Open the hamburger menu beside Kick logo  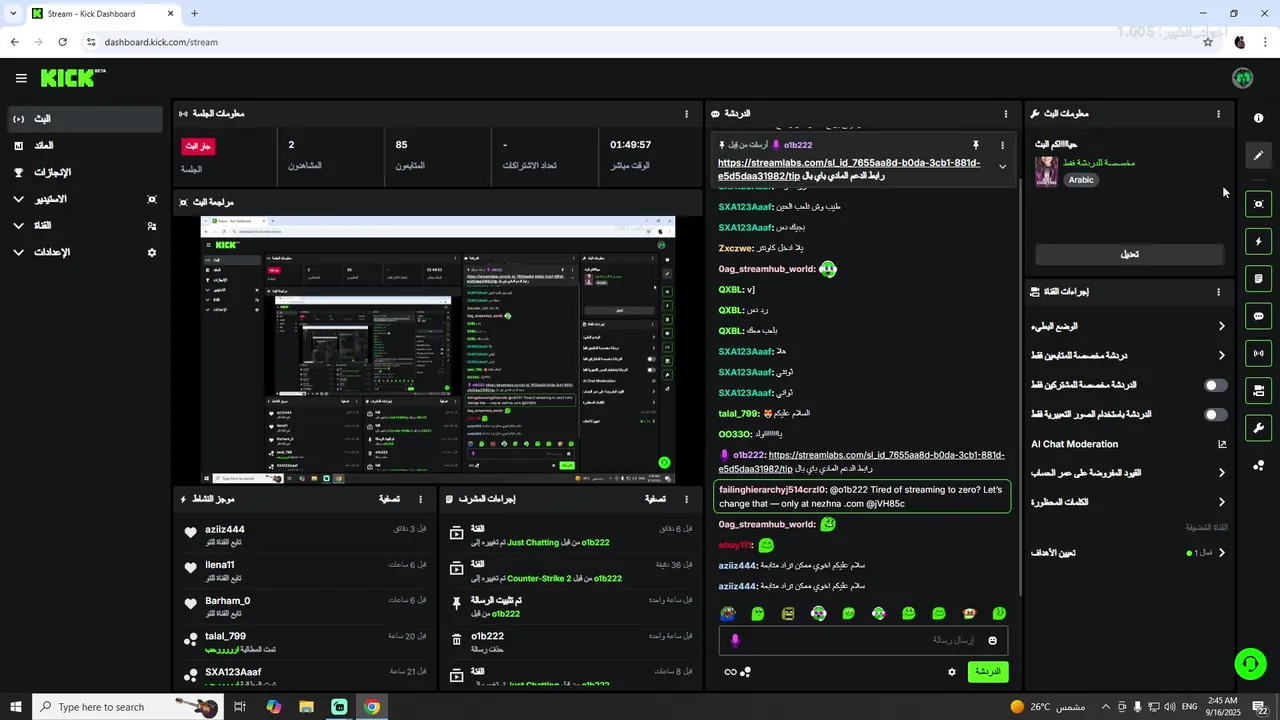coord(21,78)
